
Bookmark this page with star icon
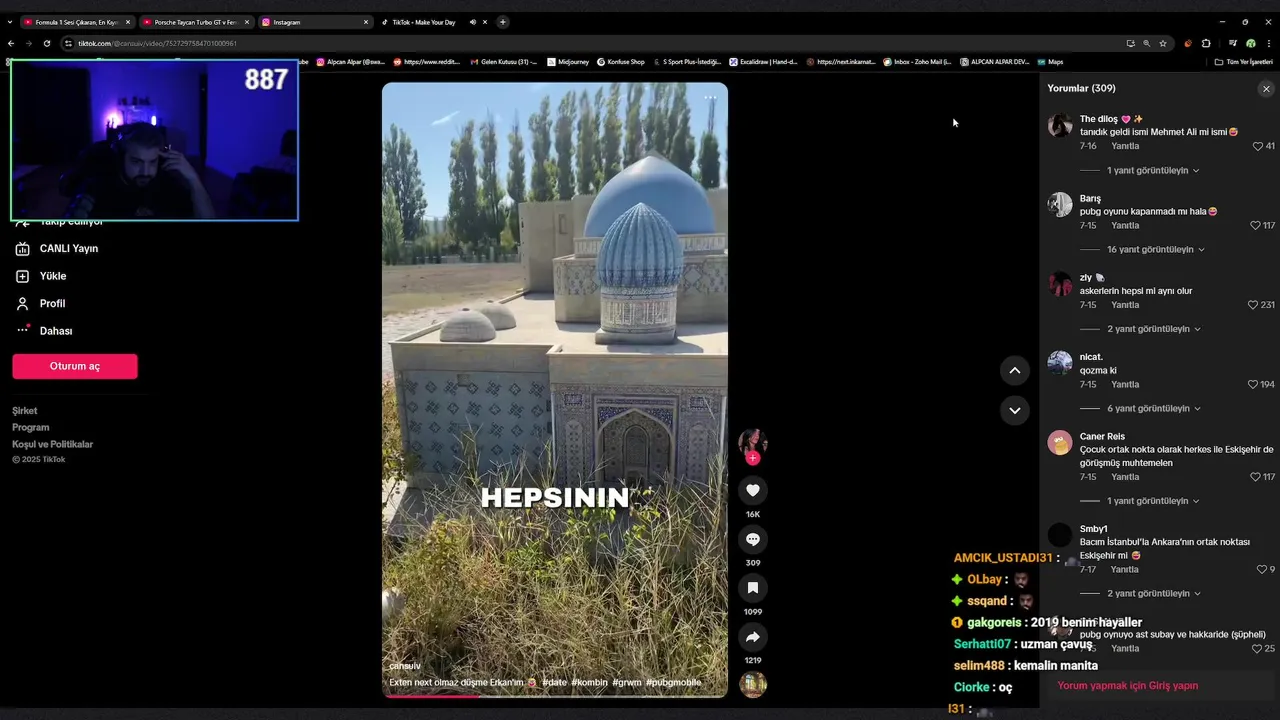coord(1163,43)
